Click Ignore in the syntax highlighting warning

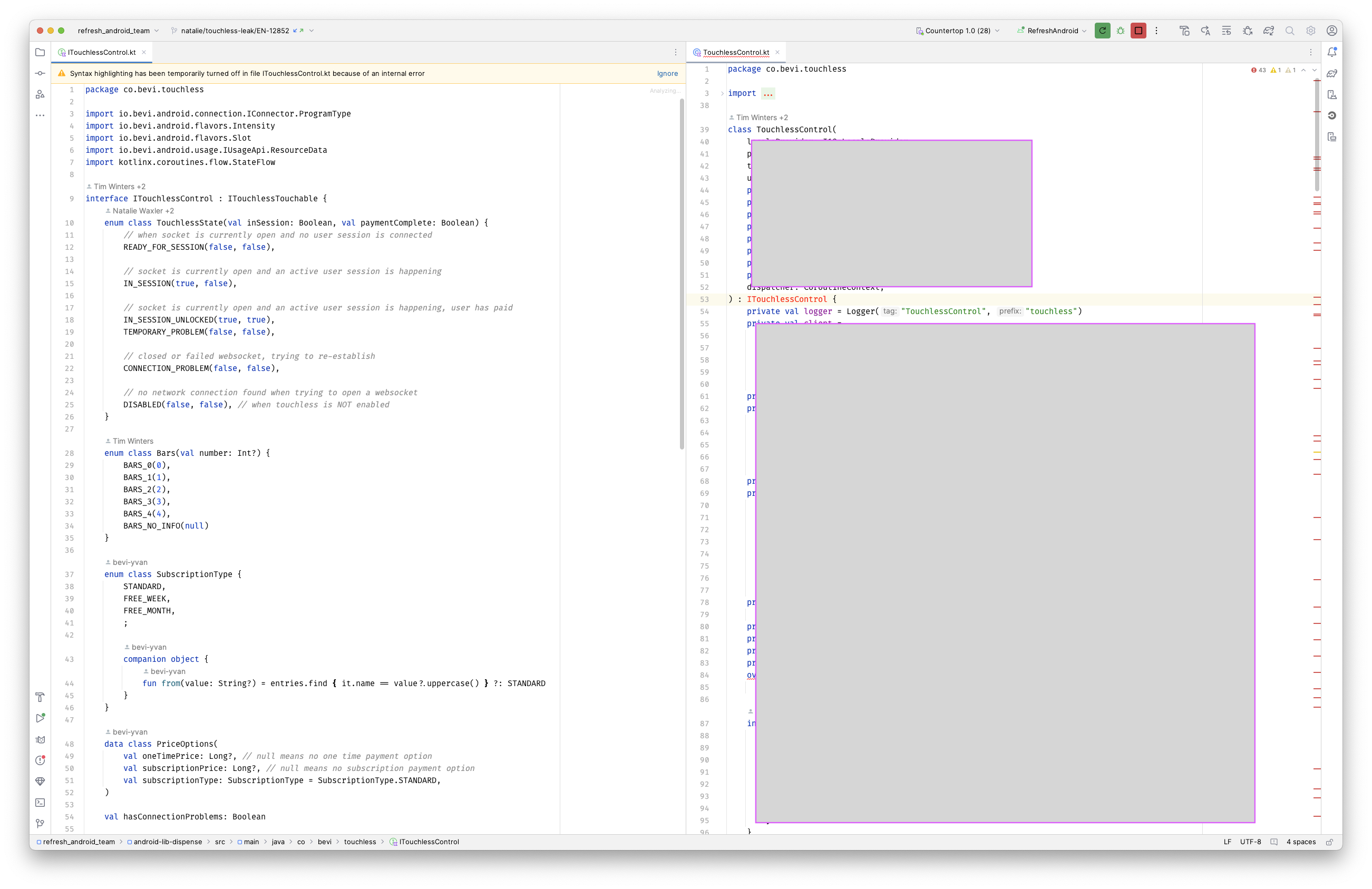pyautogui.click(x=667, y=73)
